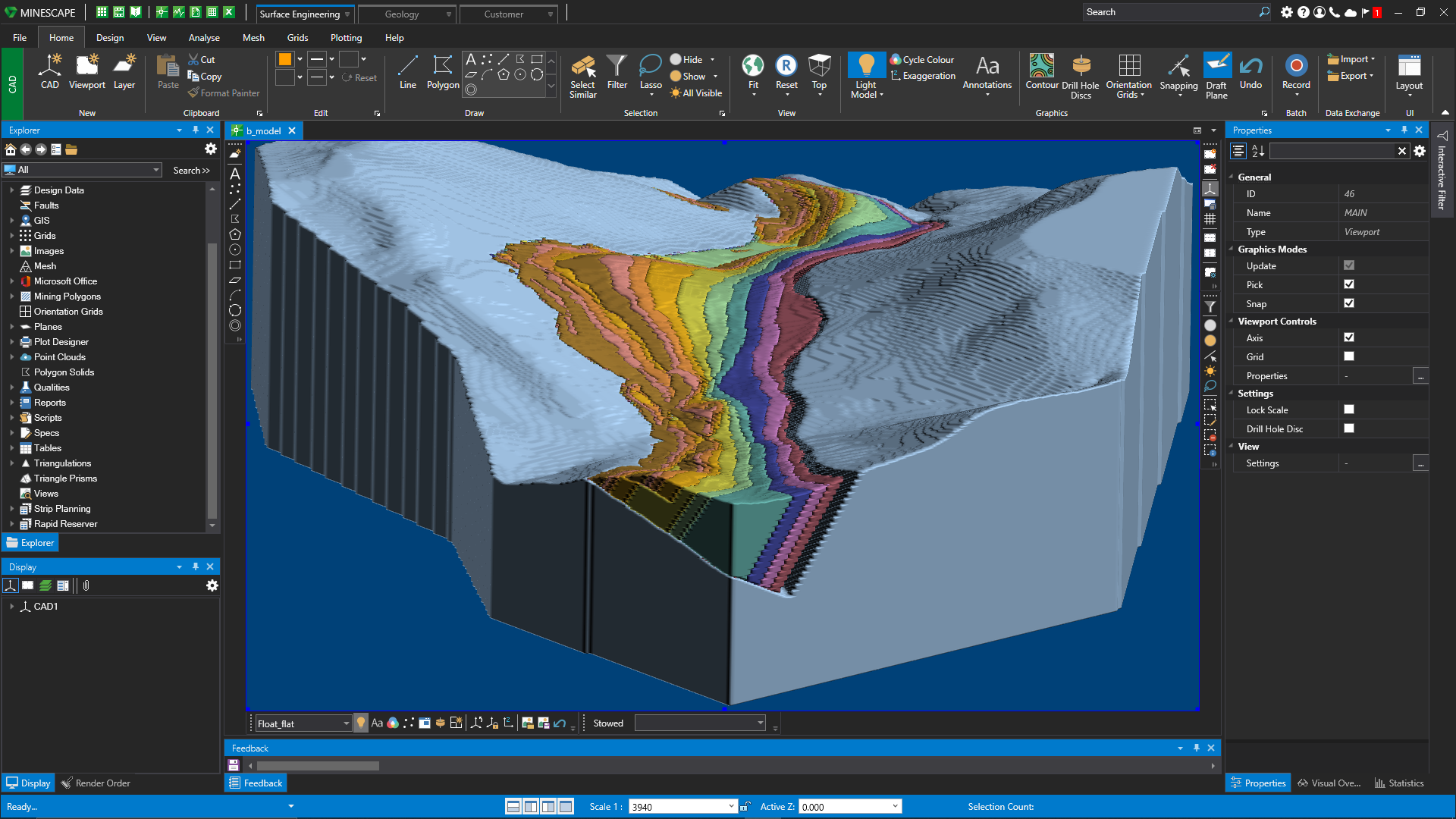Enable the Lock Scale checkbox
Viewport: 1456px width, 819px height.
pos(1349,409)
